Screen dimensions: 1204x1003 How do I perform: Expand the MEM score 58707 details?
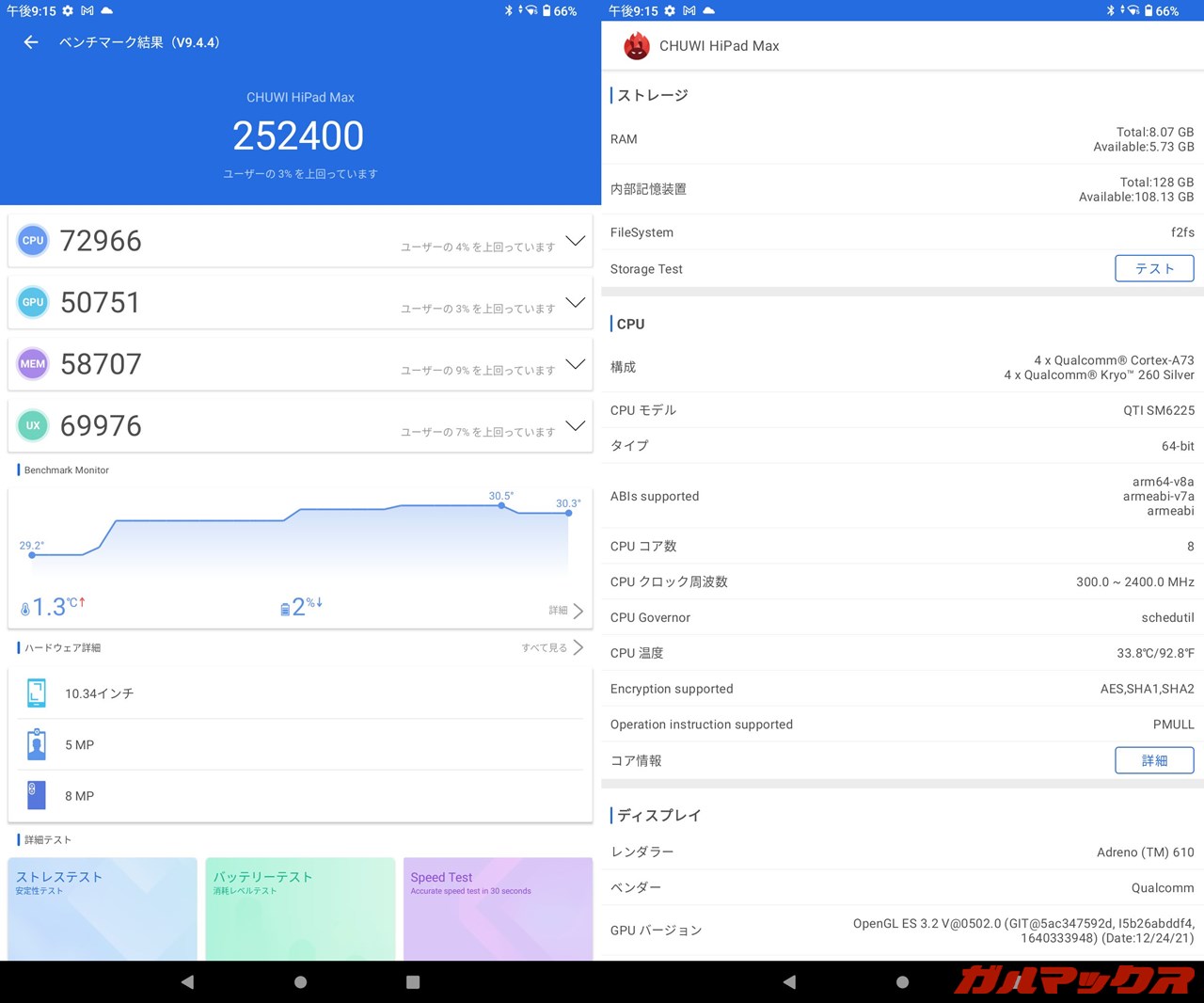575,364
